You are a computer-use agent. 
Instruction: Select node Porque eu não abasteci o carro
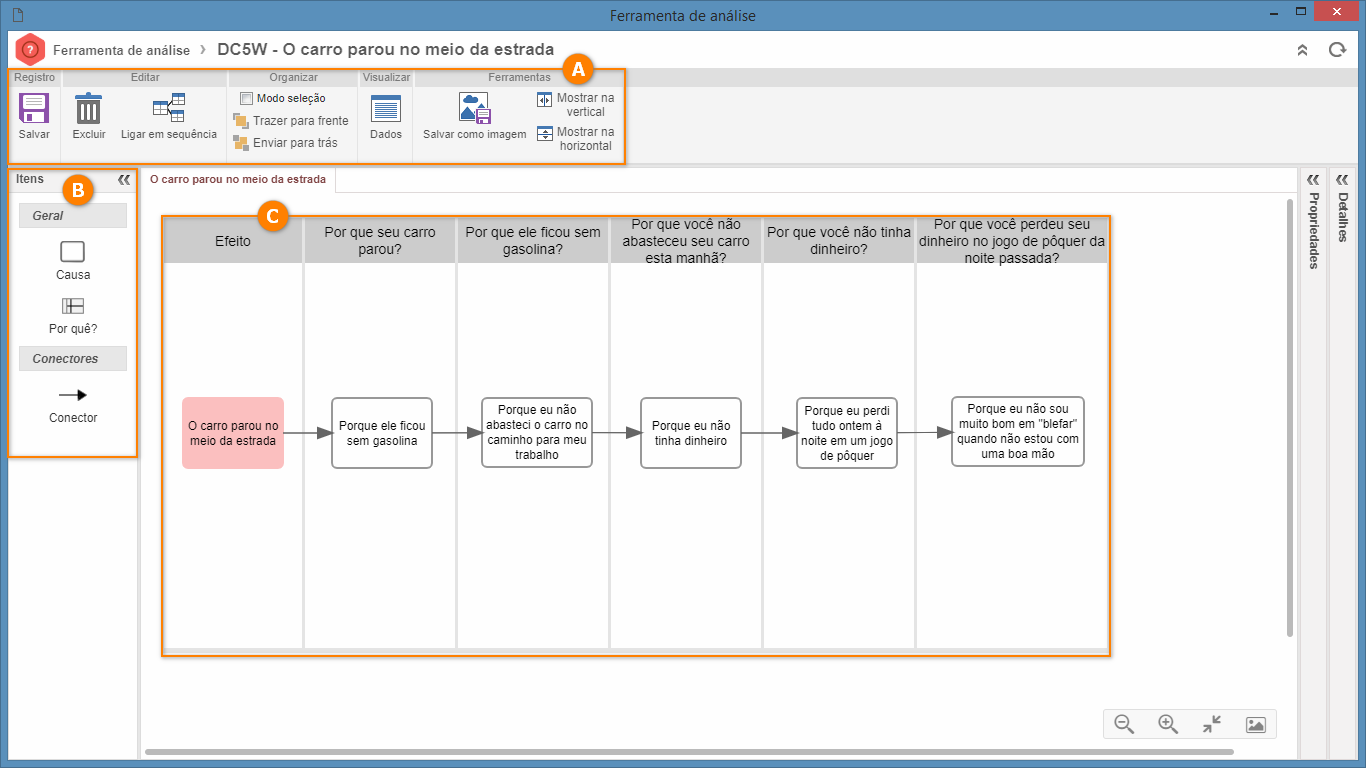coord(537,433)
